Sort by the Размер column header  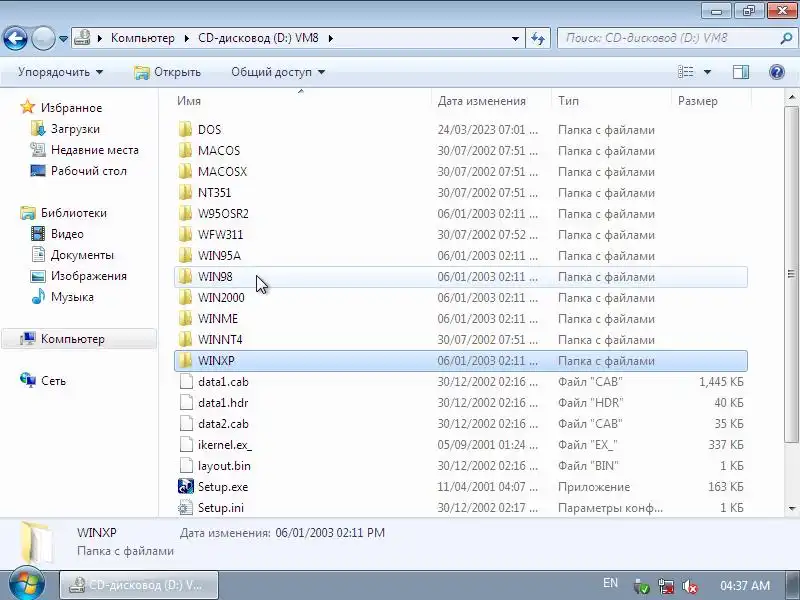(x=711, y=101)
